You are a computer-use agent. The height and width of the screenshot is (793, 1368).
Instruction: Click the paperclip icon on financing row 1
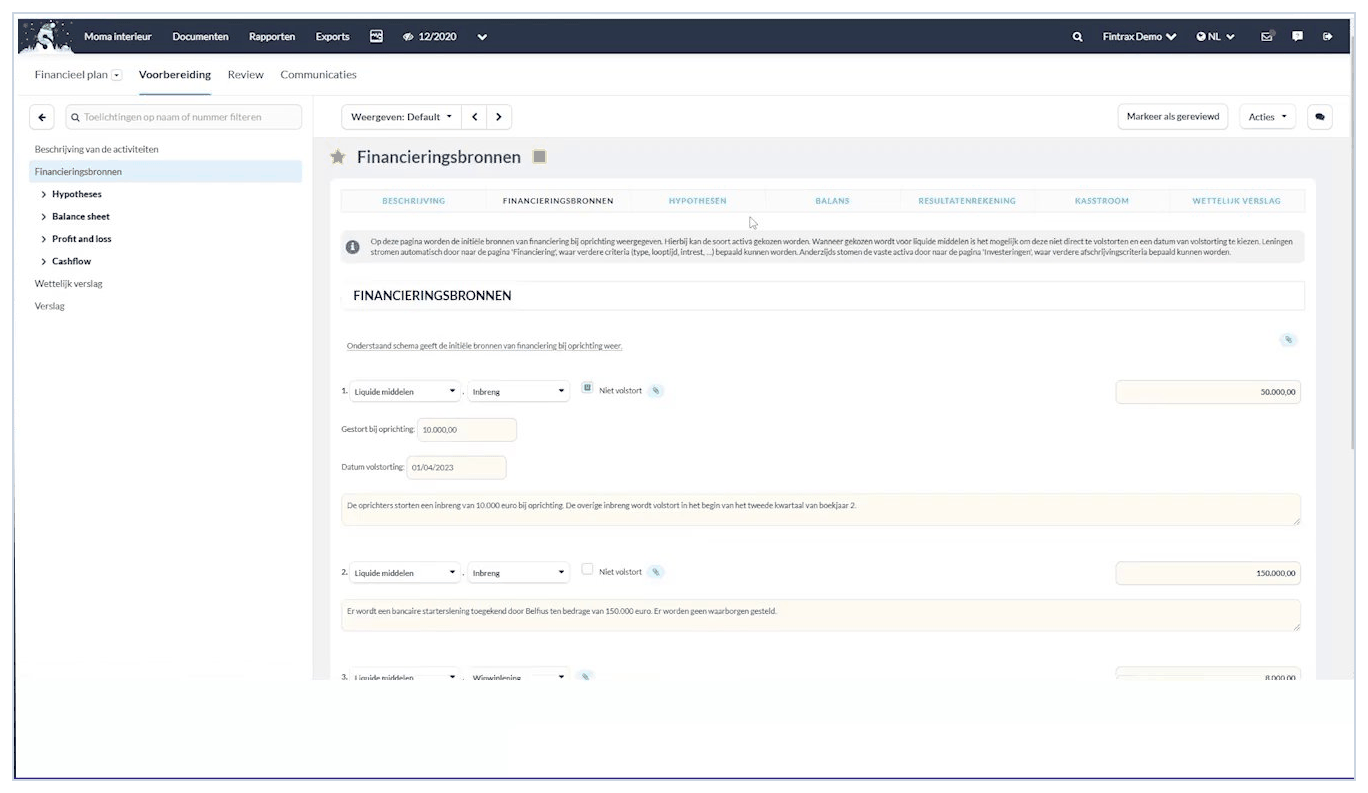tap(655, 391)
